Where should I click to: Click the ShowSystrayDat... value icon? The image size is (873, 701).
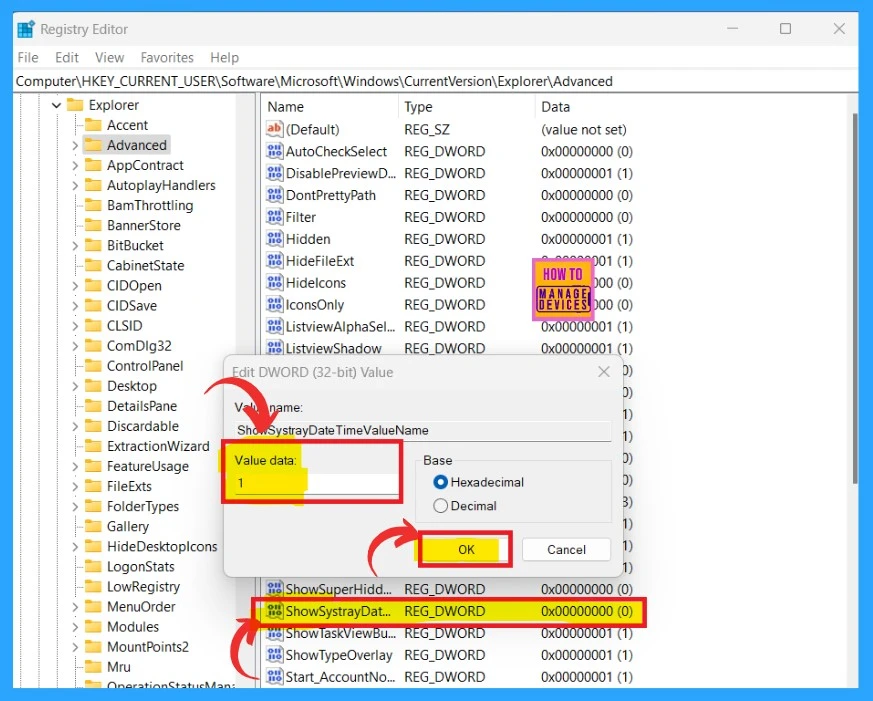(274, 611)
